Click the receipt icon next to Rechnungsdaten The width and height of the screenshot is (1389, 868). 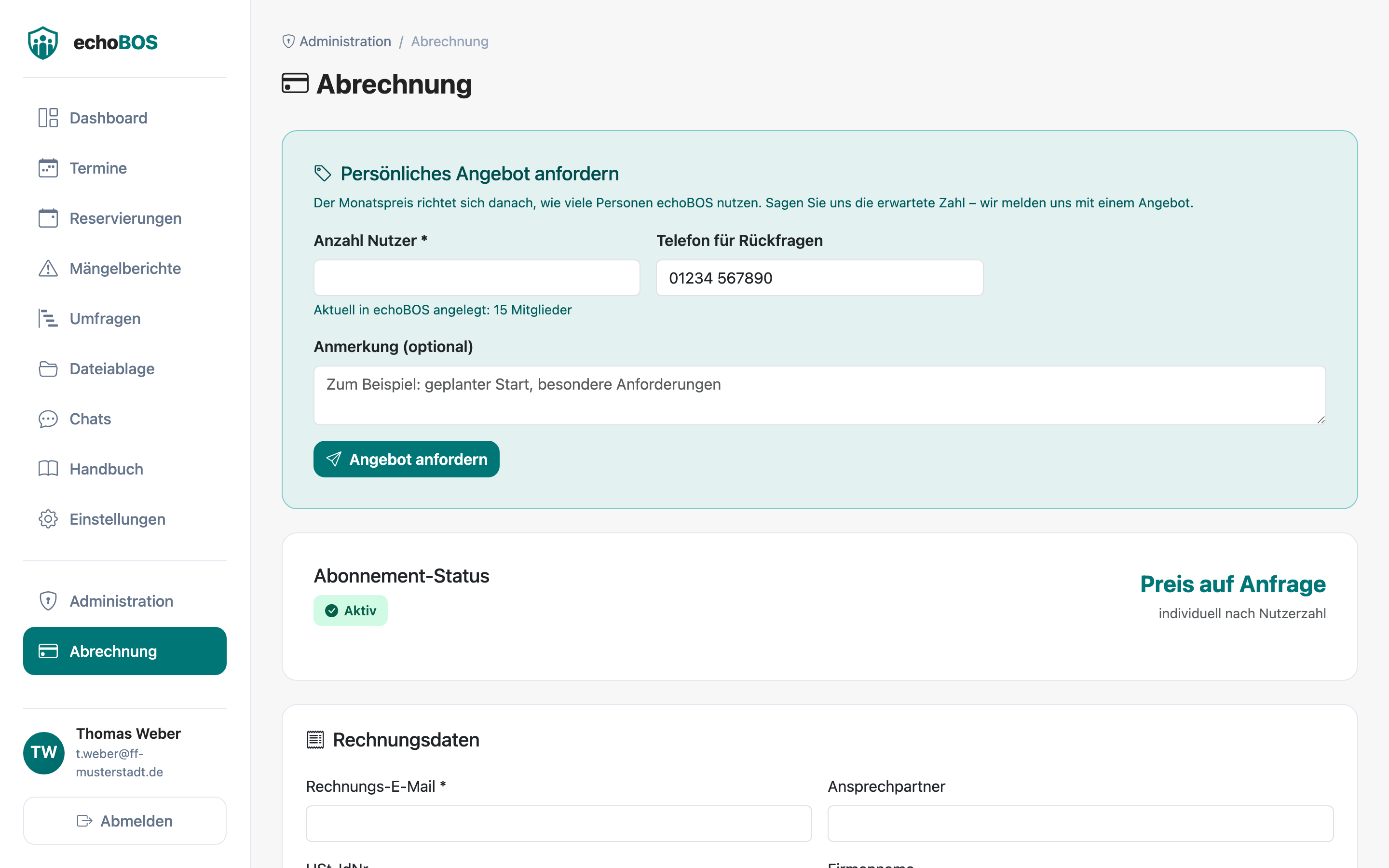pos(315,740)
